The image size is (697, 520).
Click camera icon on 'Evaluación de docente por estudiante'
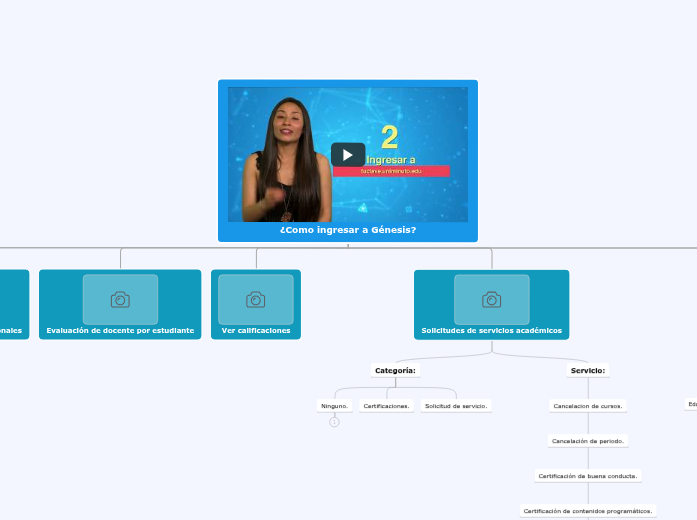coord(120,299)
